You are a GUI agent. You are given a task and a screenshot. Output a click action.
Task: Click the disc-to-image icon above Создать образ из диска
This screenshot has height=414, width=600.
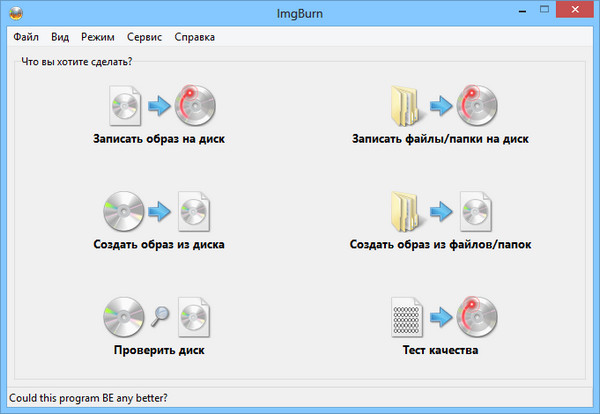coord(157,211)
